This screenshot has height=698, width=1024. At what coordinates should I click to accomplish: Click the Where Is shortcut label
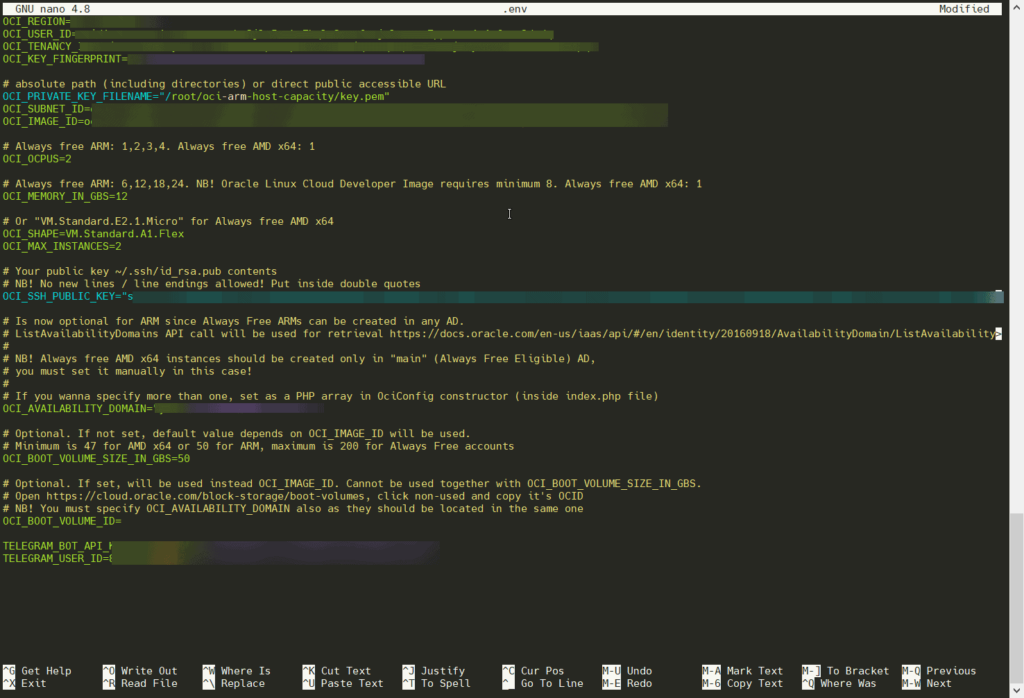click(x=246, y=671)
